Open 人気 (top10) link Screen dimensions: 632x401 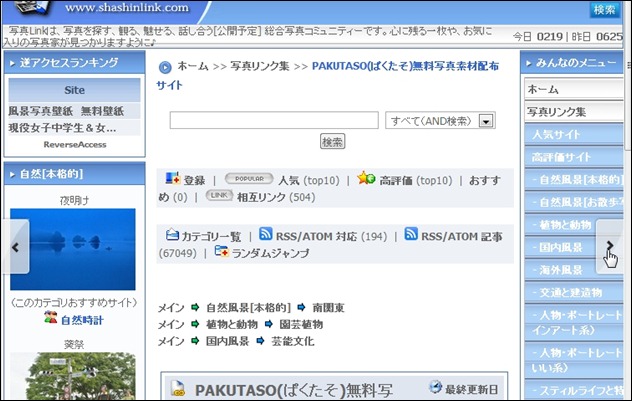[309, 180]
